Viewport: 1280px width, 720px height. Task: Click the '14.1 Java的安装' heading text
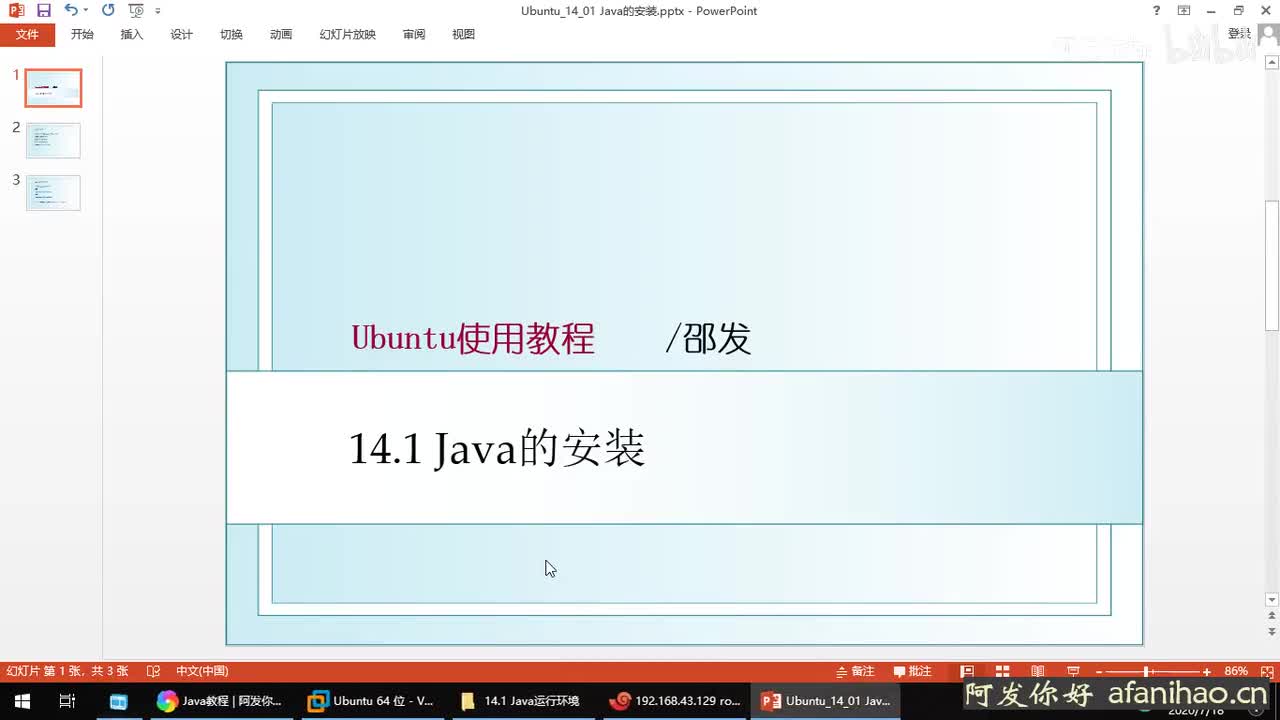pos(497,449)
